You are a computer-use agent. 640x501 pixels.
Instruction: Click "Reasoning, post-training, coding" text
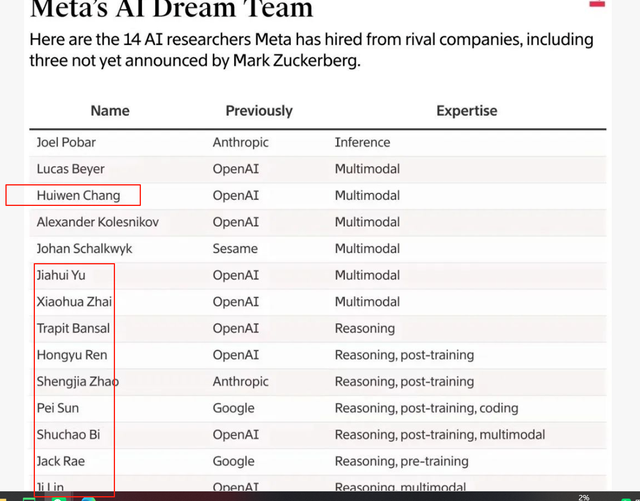coord(427,408)
